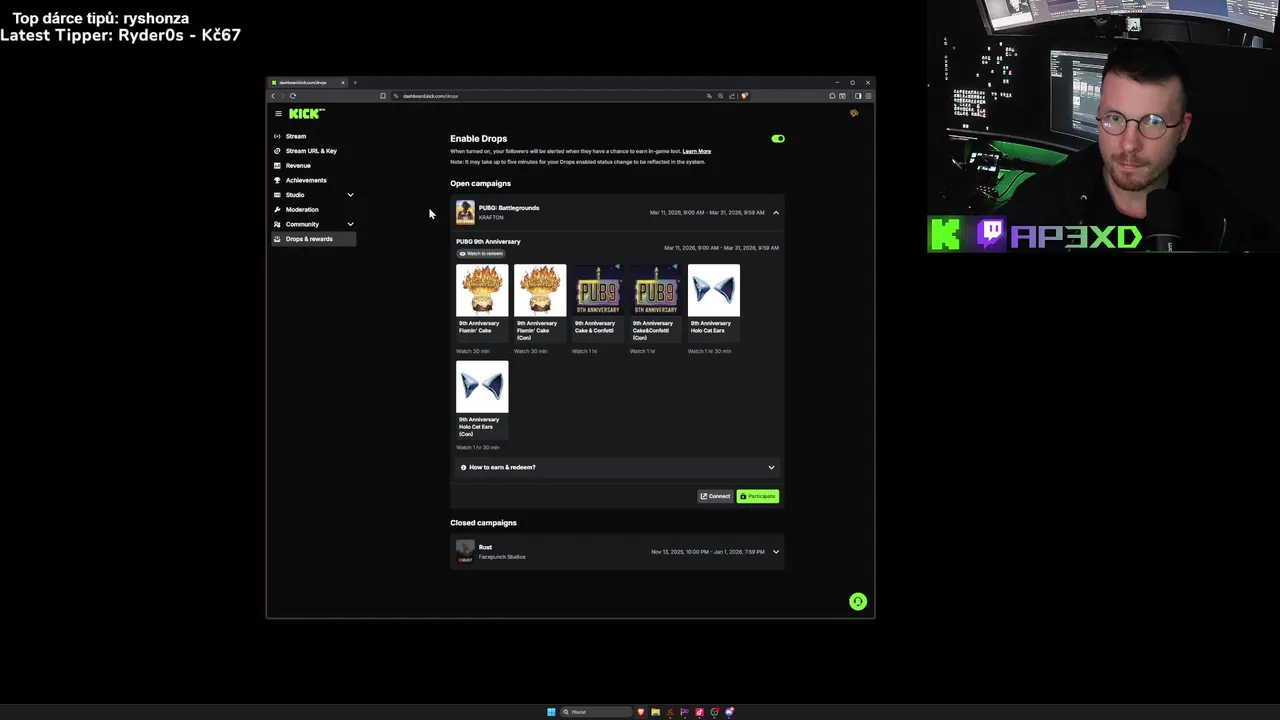Open the Windows Start menu
The image size is (1280, 720).
[x=551, y=712]
